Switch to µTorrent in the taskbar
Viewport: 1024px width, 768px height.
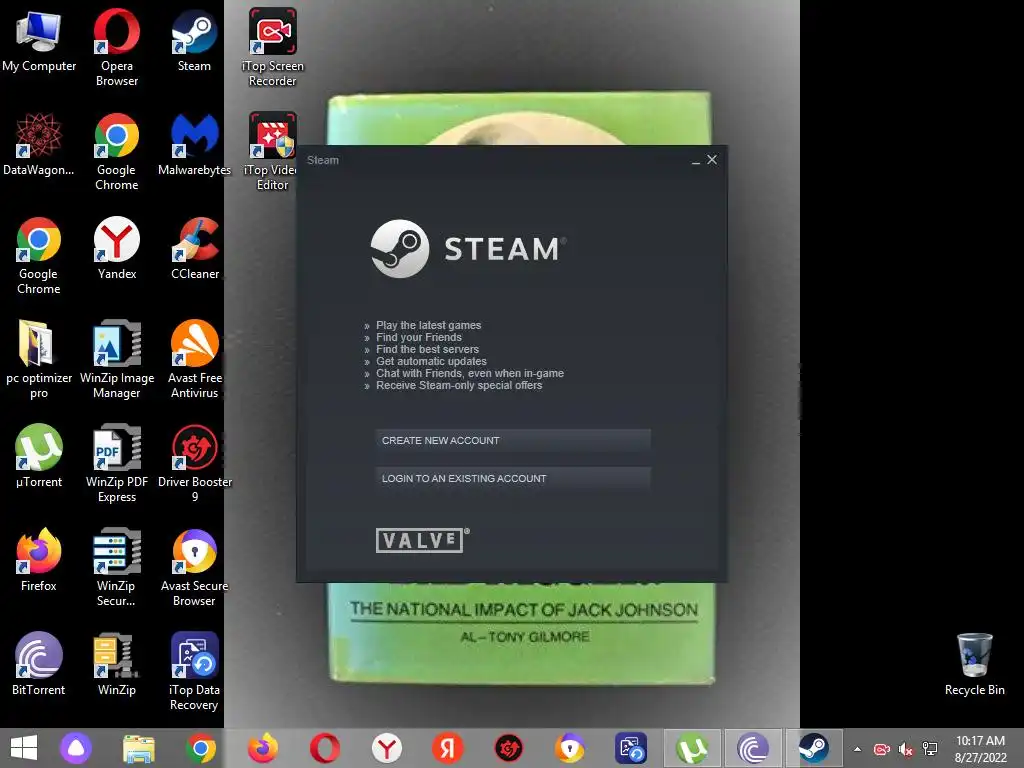coord(692,748)
